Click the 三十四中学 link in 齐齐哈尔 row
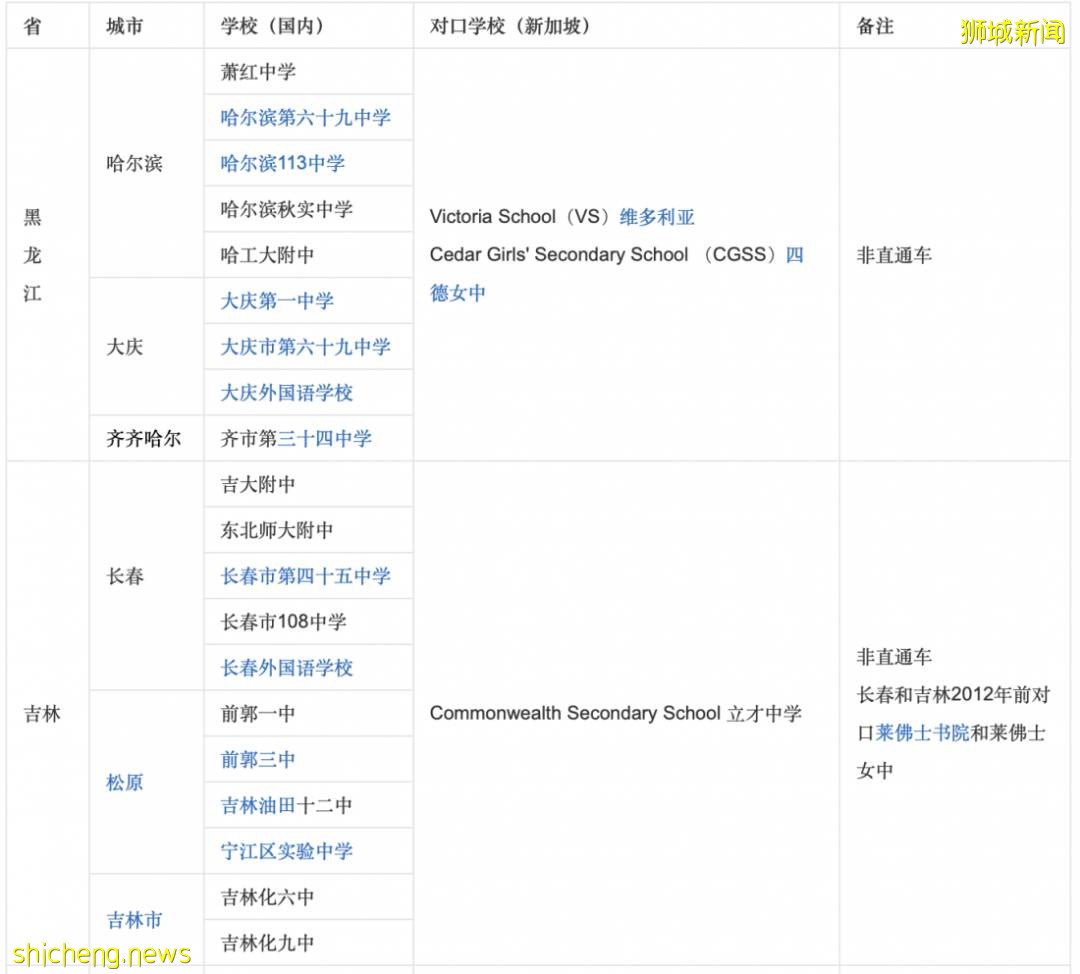The width and height of the screenshot is (1080, 974). point(325,439)
